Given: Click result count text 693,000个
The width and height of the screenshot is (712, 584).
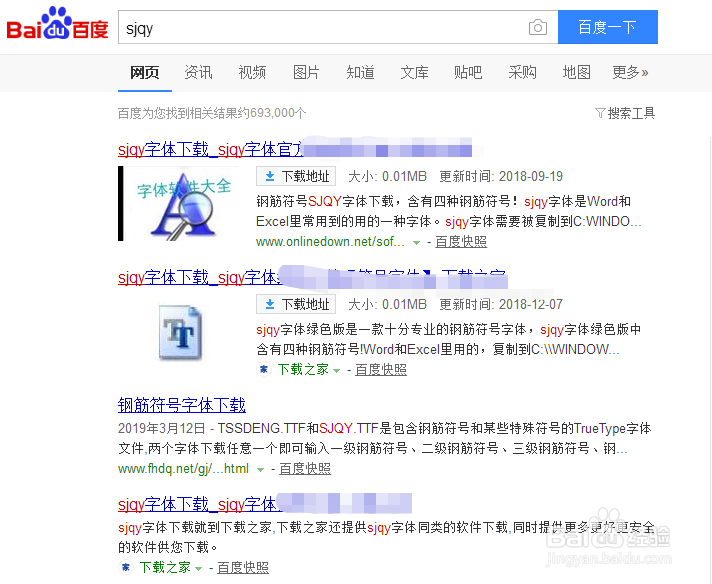Looking at the screenshot, I should (x=278, y=113).
